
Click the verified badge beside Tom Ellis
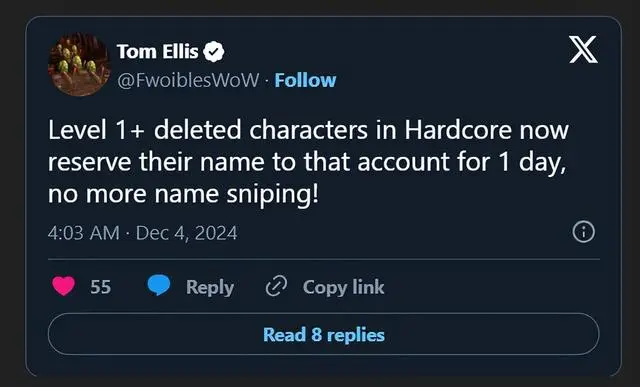(x=214, y=52)
